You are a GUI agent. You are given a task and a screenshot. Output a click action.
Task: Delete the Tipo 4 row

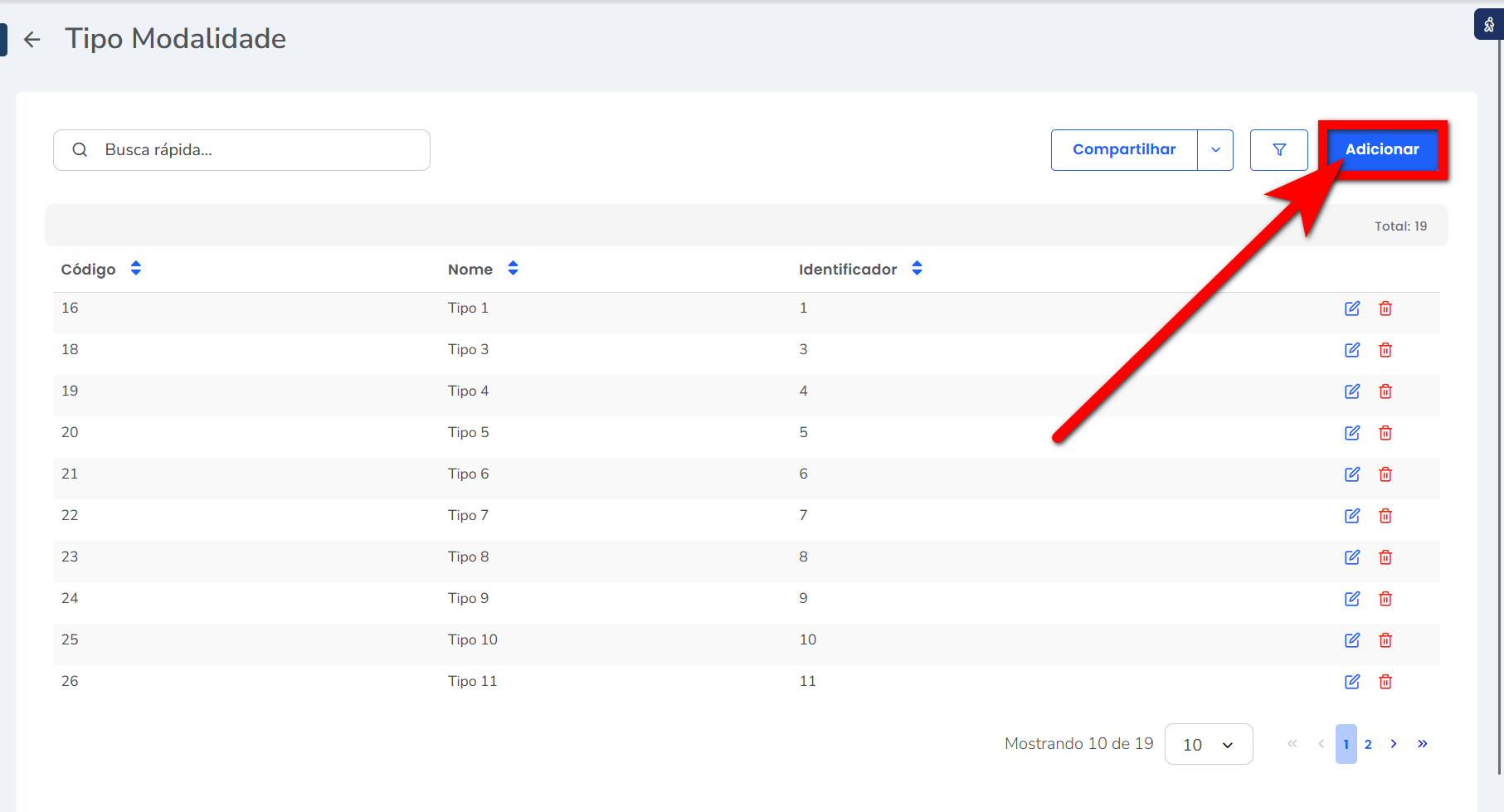point(1385,391)
